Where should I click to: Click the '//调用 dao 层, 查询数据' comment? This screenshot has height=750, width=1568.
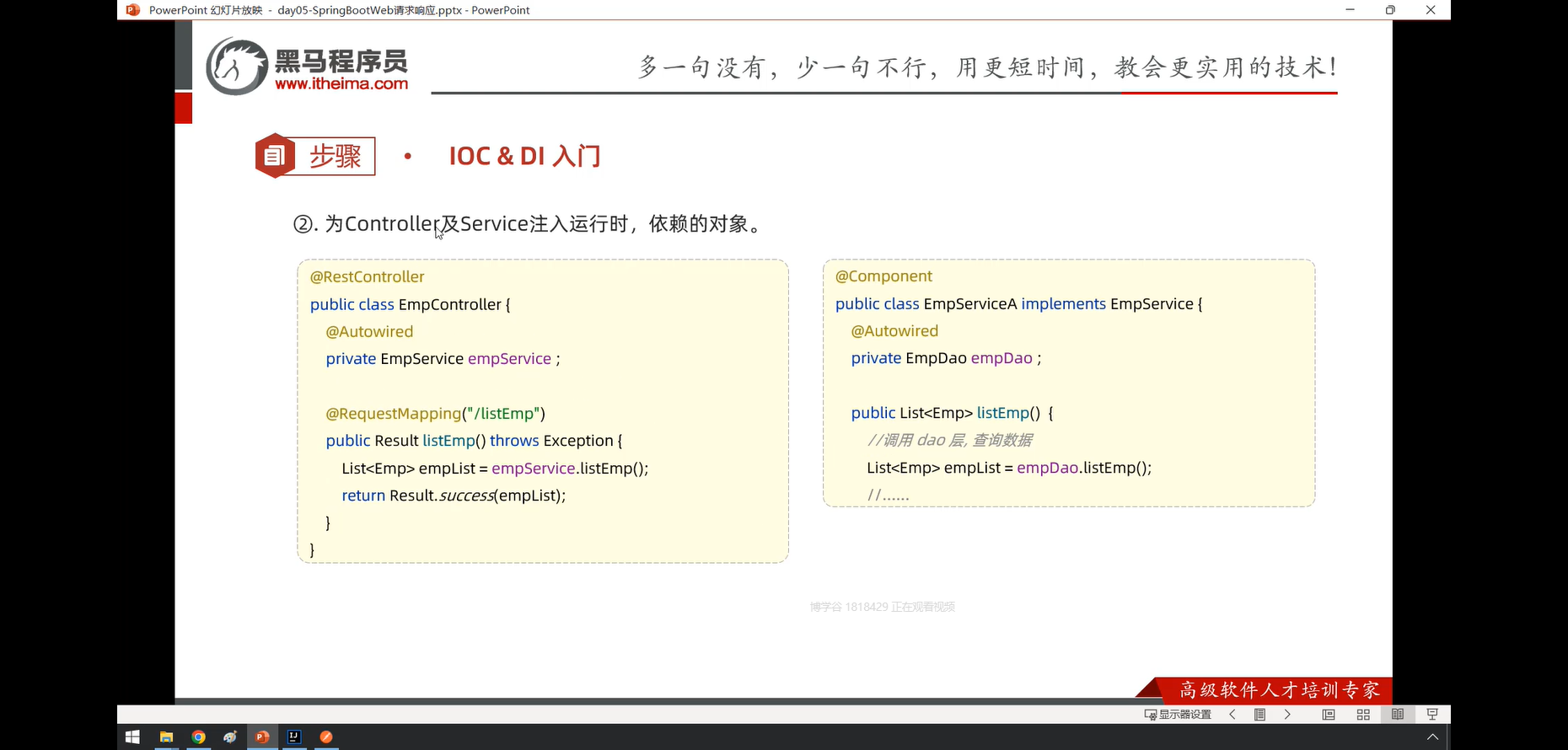click(x=950, y=440)
